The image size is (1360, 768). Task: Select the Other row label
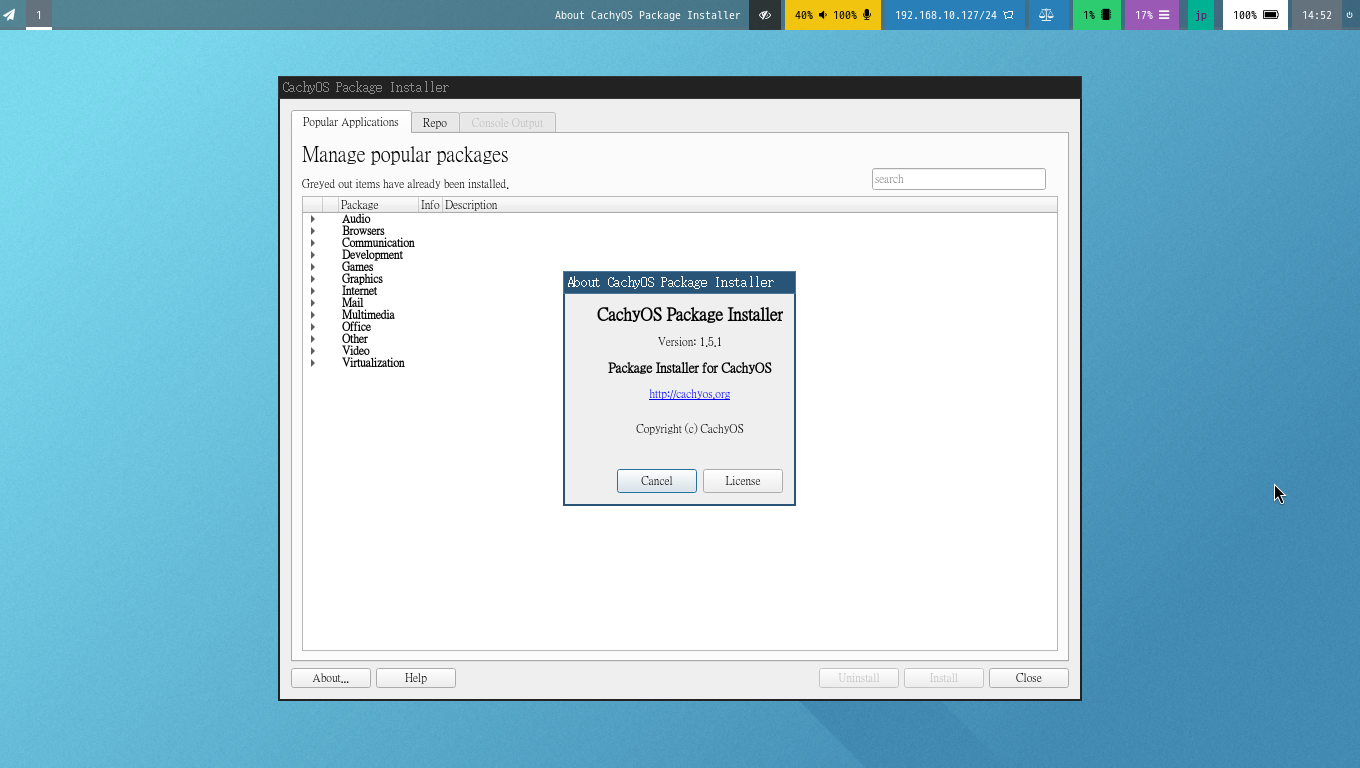pos(355,339)
